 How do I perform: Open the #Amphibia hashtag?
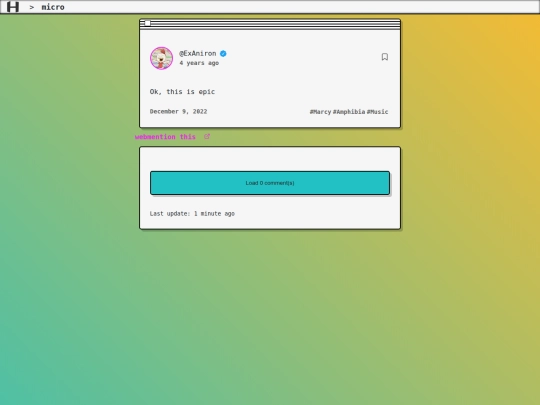click(x=349, y=112)
